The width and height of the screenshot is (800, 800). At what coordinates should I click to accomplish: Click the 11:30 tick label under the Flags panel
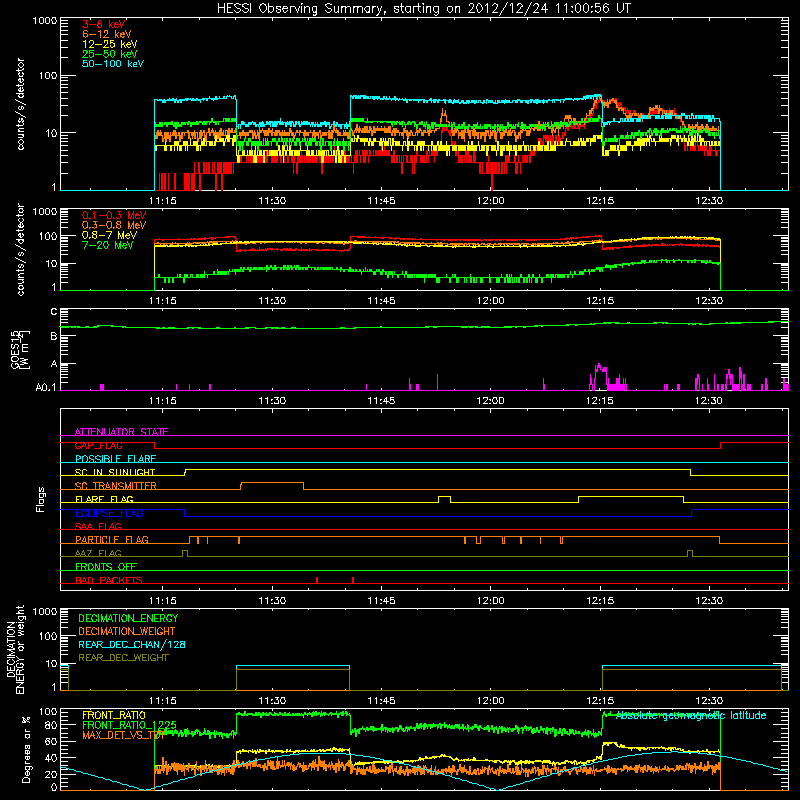272,601
